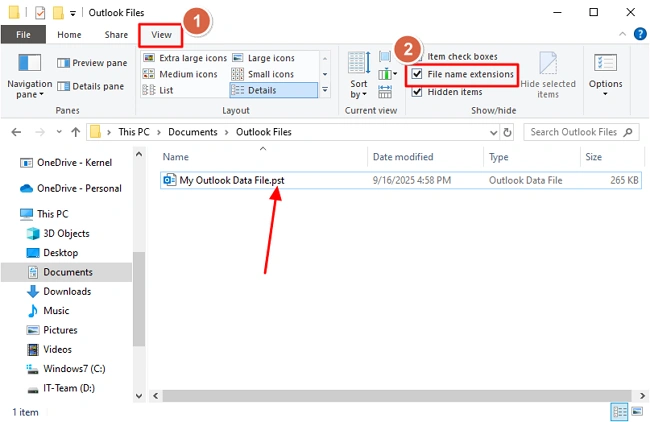Go up one folder level
The height and width of the screenshot is (422, 650).
[75, 132]
